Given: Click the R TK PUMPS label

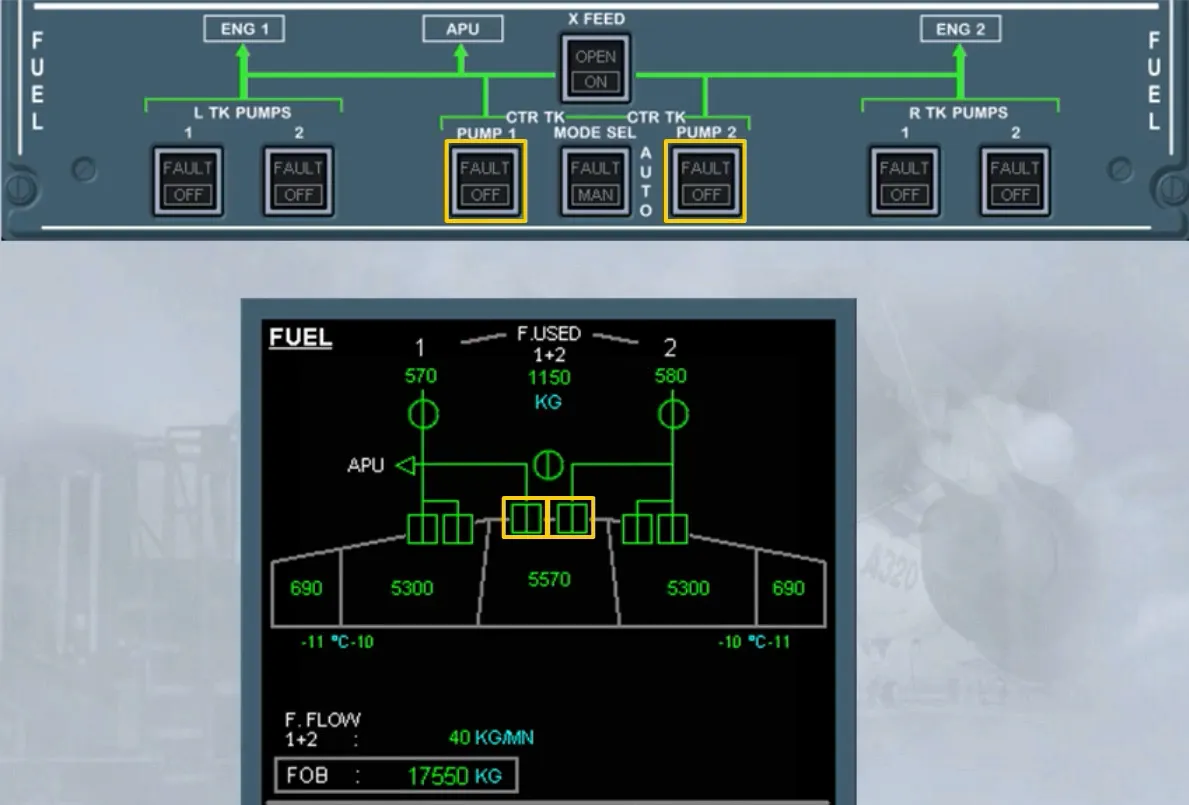Looking at the screenshot, I should tap(958, 113).
